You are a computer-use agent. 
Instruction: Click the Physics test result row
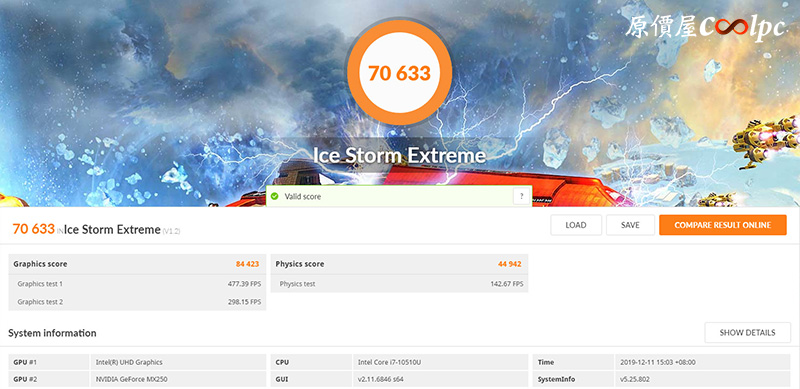click(x=399, y=283)
